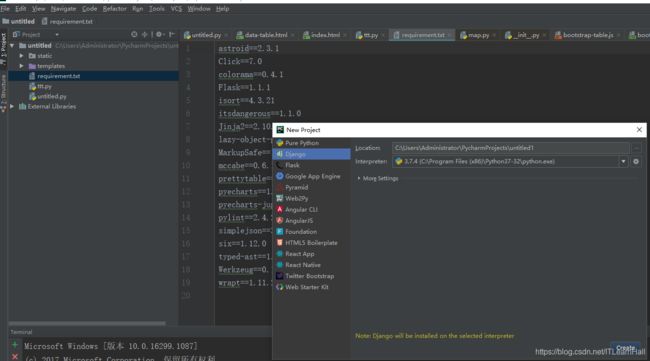This screenshot has width=650, height=361.
Task: Hide the Project tool window
Action: click(x=172, y=35)
